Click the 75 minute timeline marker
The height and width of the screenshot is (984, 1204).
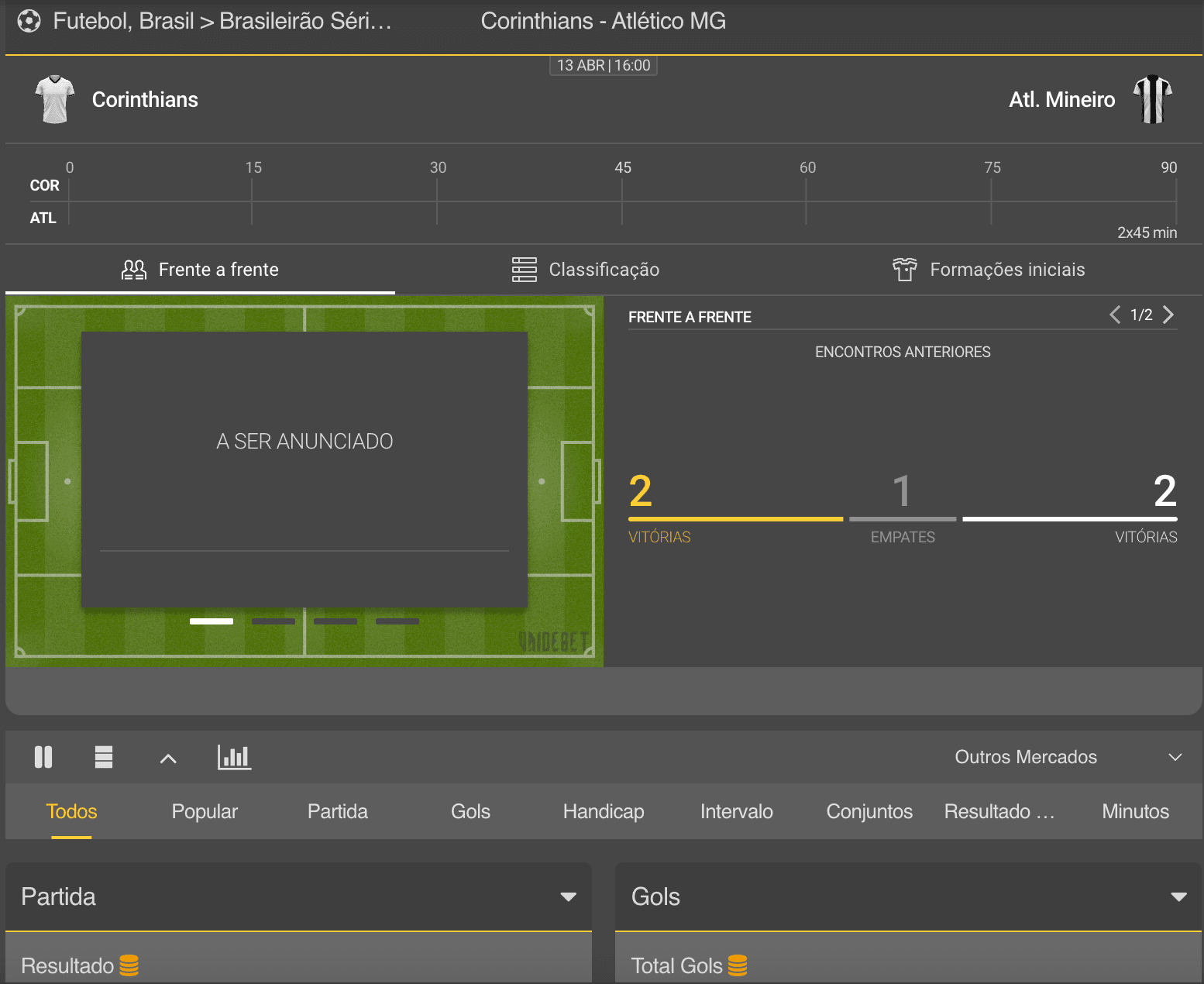coord(992,167)
